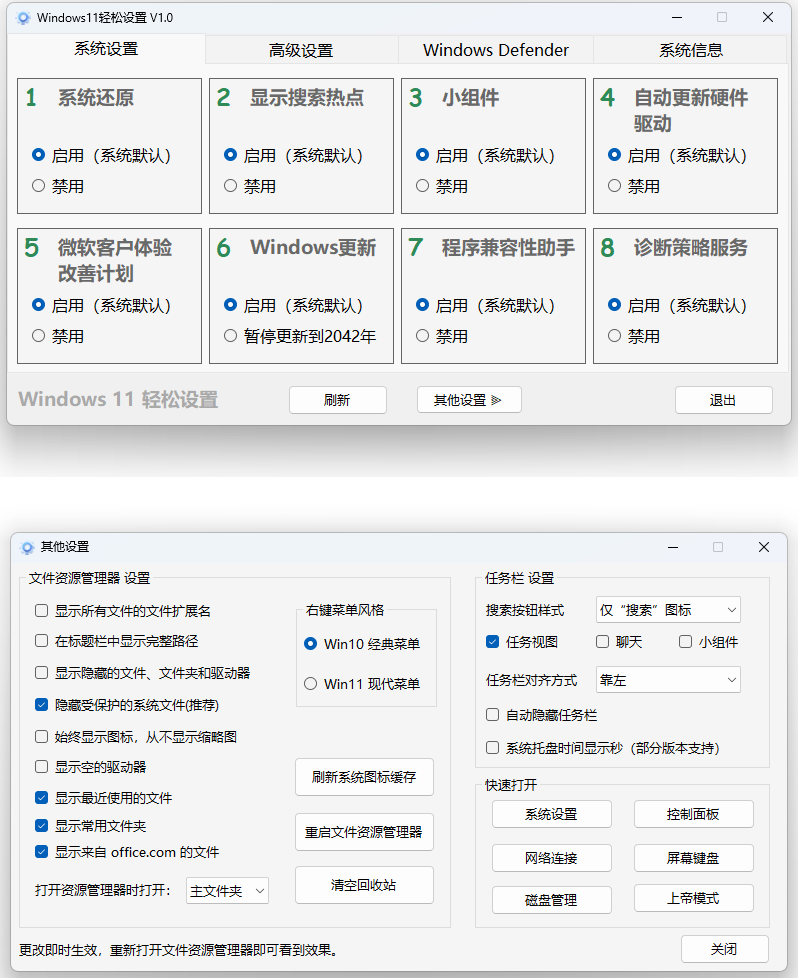Launch 屏幕键盘 button
The width and height of the screenshot is (798, 978).
point(694,858)
